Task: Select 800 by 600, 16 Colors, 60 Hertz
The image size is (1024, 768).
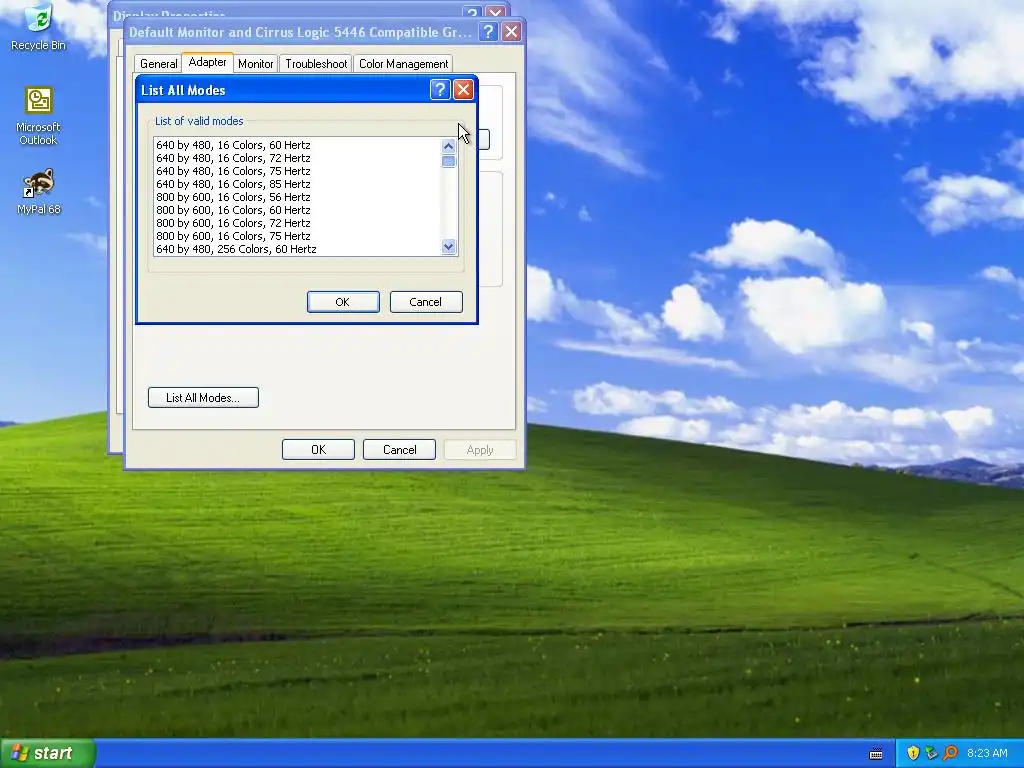Action: pos(298,210)
